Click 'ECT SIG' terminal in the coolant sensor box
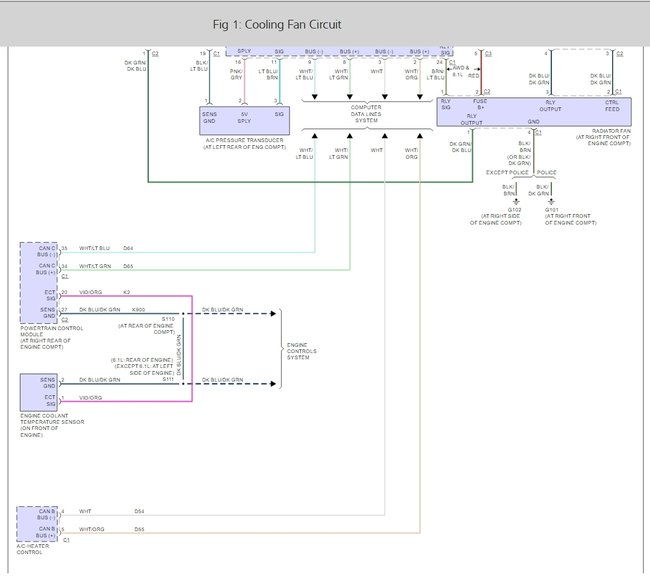Viewport: 650px width, 587px height. point(50,400)
